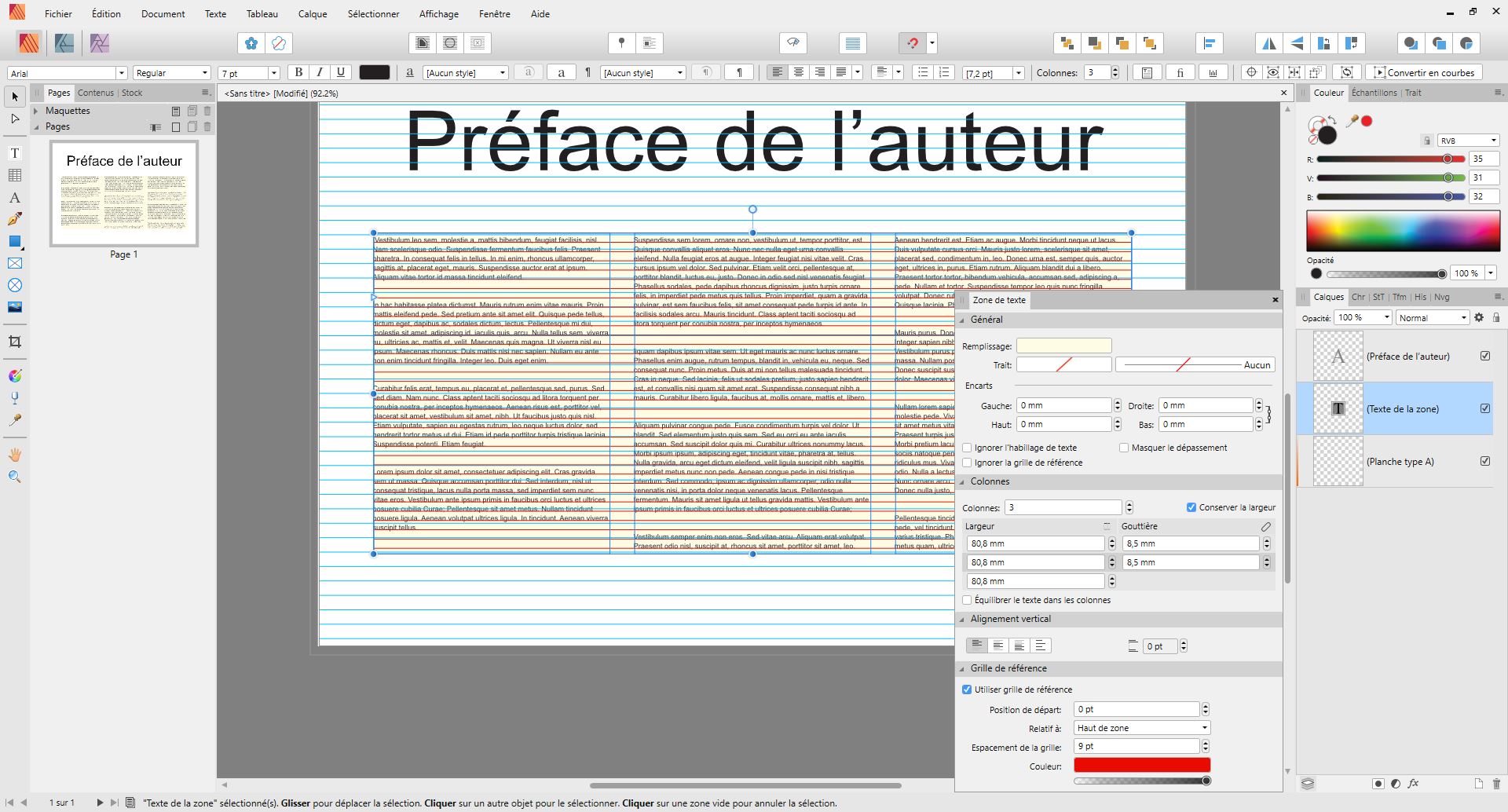Enable Équilibrer le texte dans les colonnes
Screen dimensions: 1508x812
tap(968, 600)
